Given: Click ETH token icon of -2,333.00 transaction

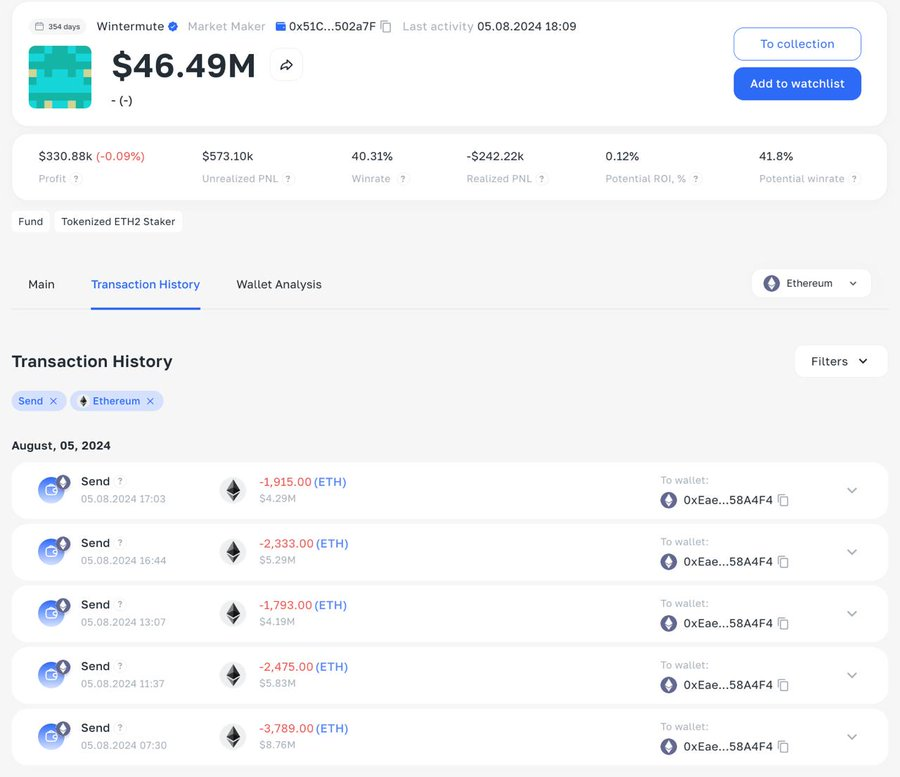Looking at the screenshot, I should click(x=233, y=552).
